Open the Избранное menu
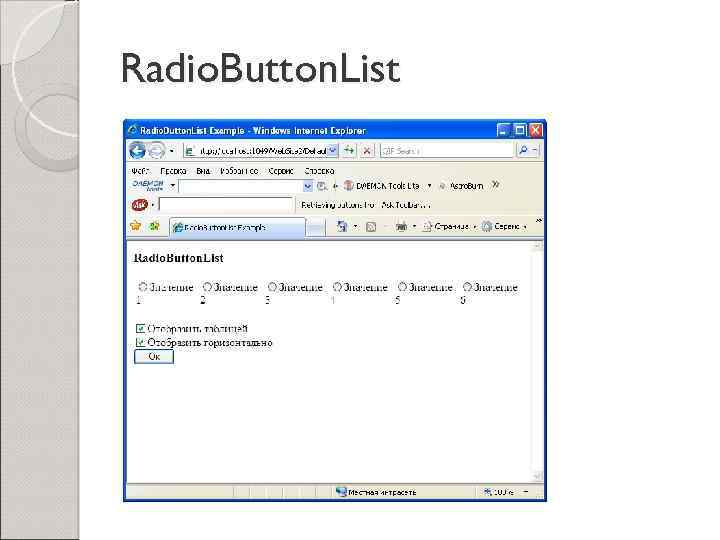Image resolution: width=720 pixels, height=540 pixels. (x=239, y=171)
